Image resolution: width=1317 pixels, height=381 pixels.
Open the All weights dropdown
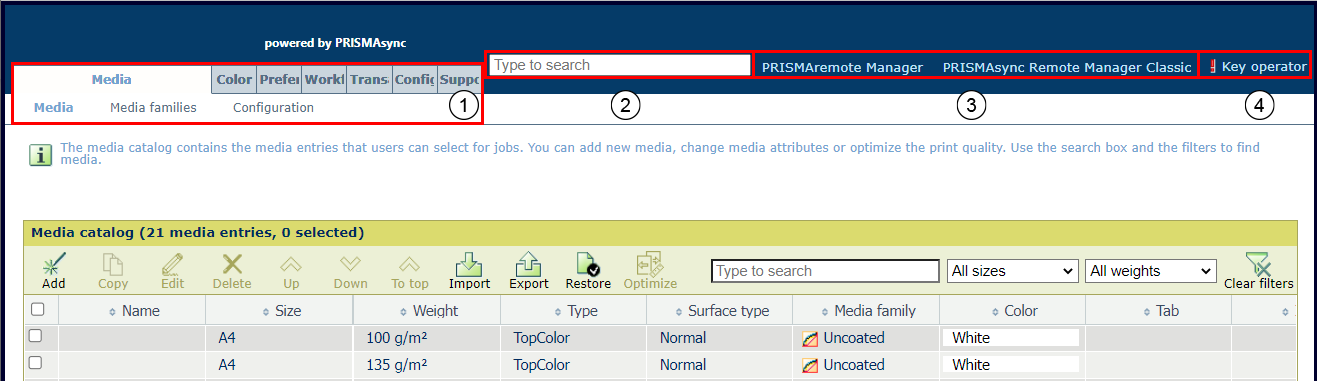tap(1151, 271)
